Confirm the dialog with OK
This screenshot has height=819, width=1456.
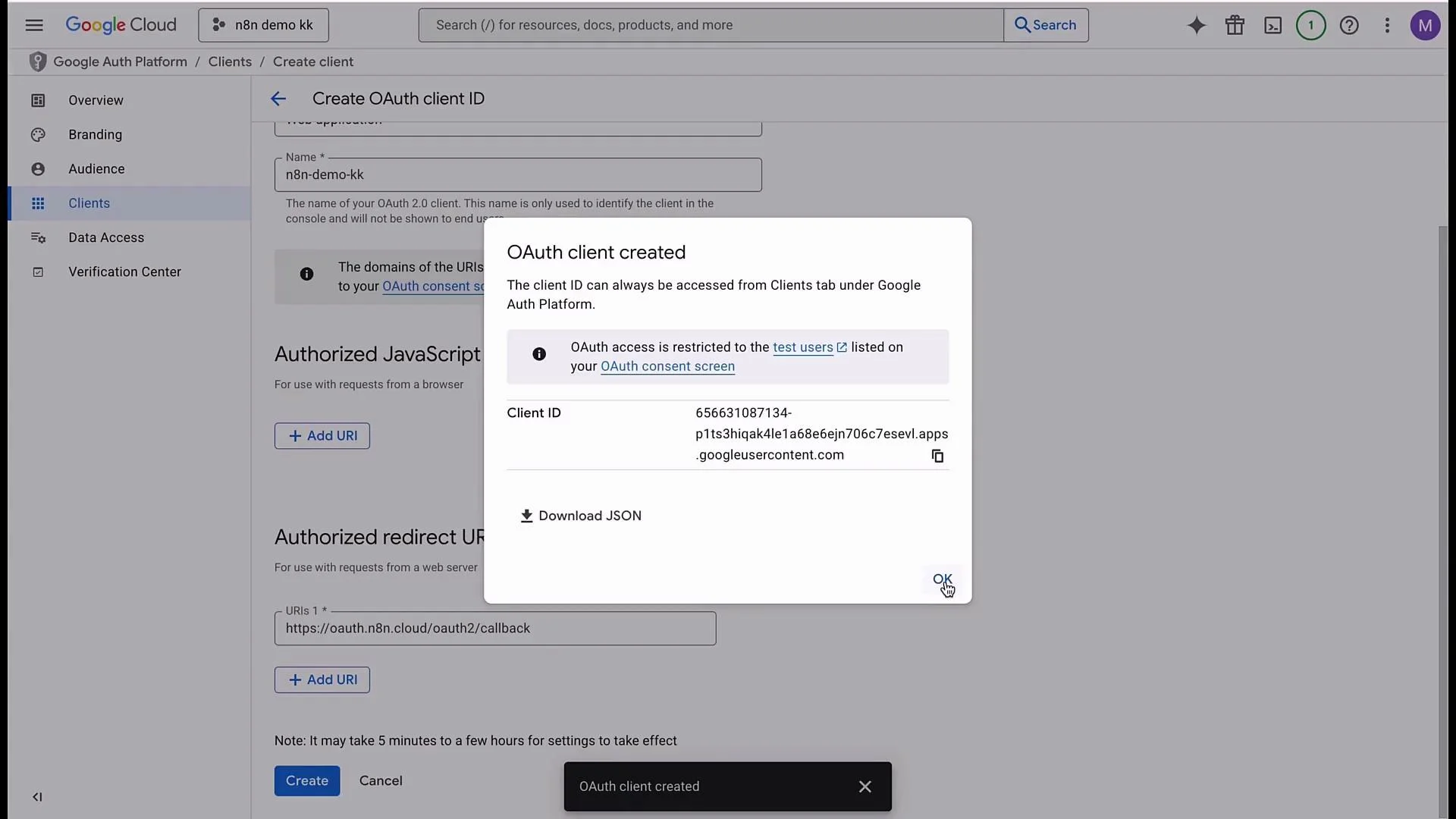[942, 579]
